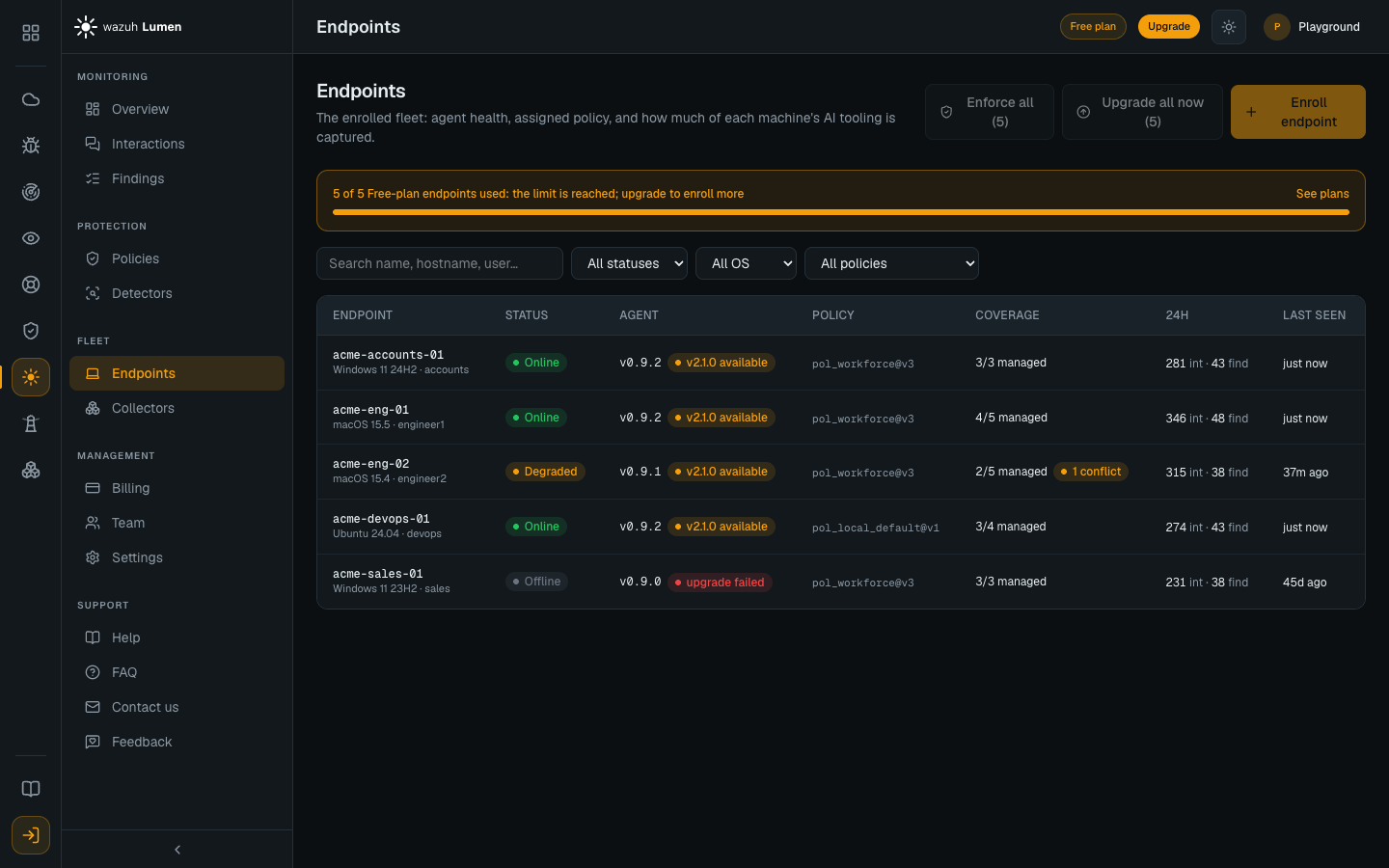Click the Enforce all (5) button
This screenshot has width=1389, height=868.
[989, 112]
